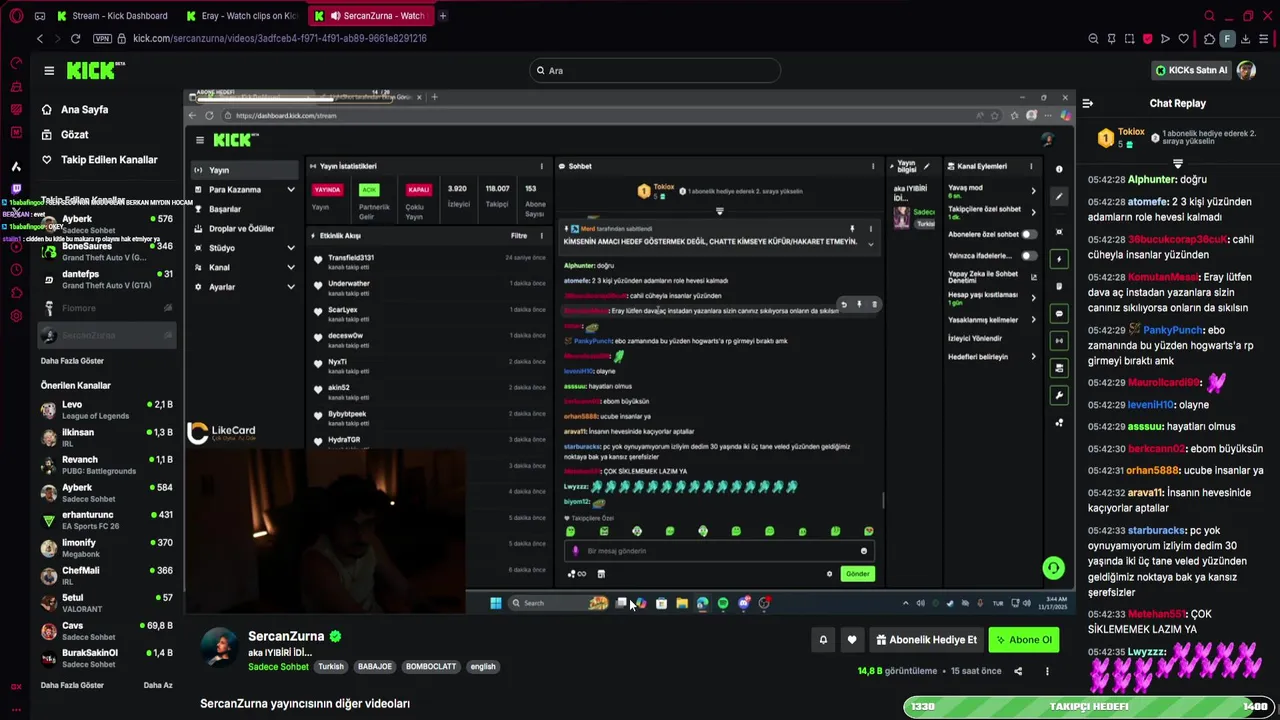Toggle Abonelere özel sohbet switch in video
The image size is (1280, 720).
coord(1028,234)
